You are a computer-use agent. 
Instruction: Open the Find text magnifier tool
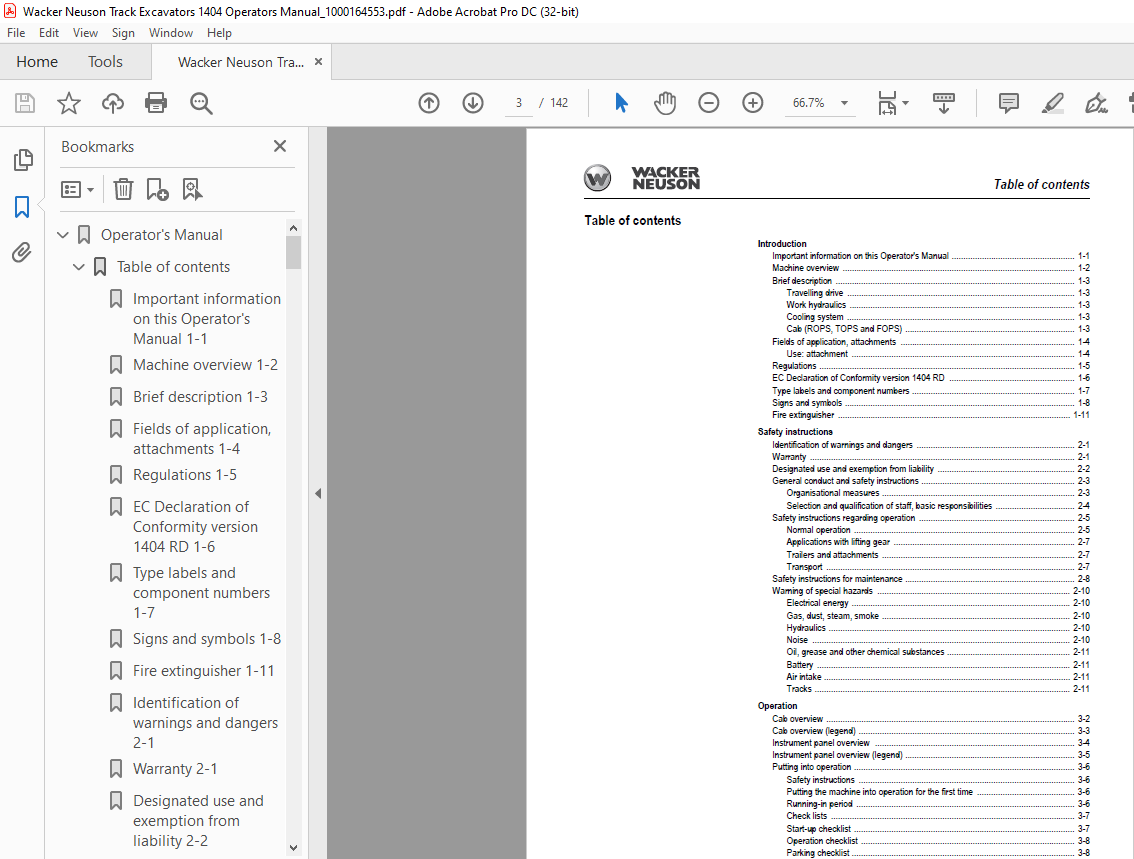pos(201,103)
